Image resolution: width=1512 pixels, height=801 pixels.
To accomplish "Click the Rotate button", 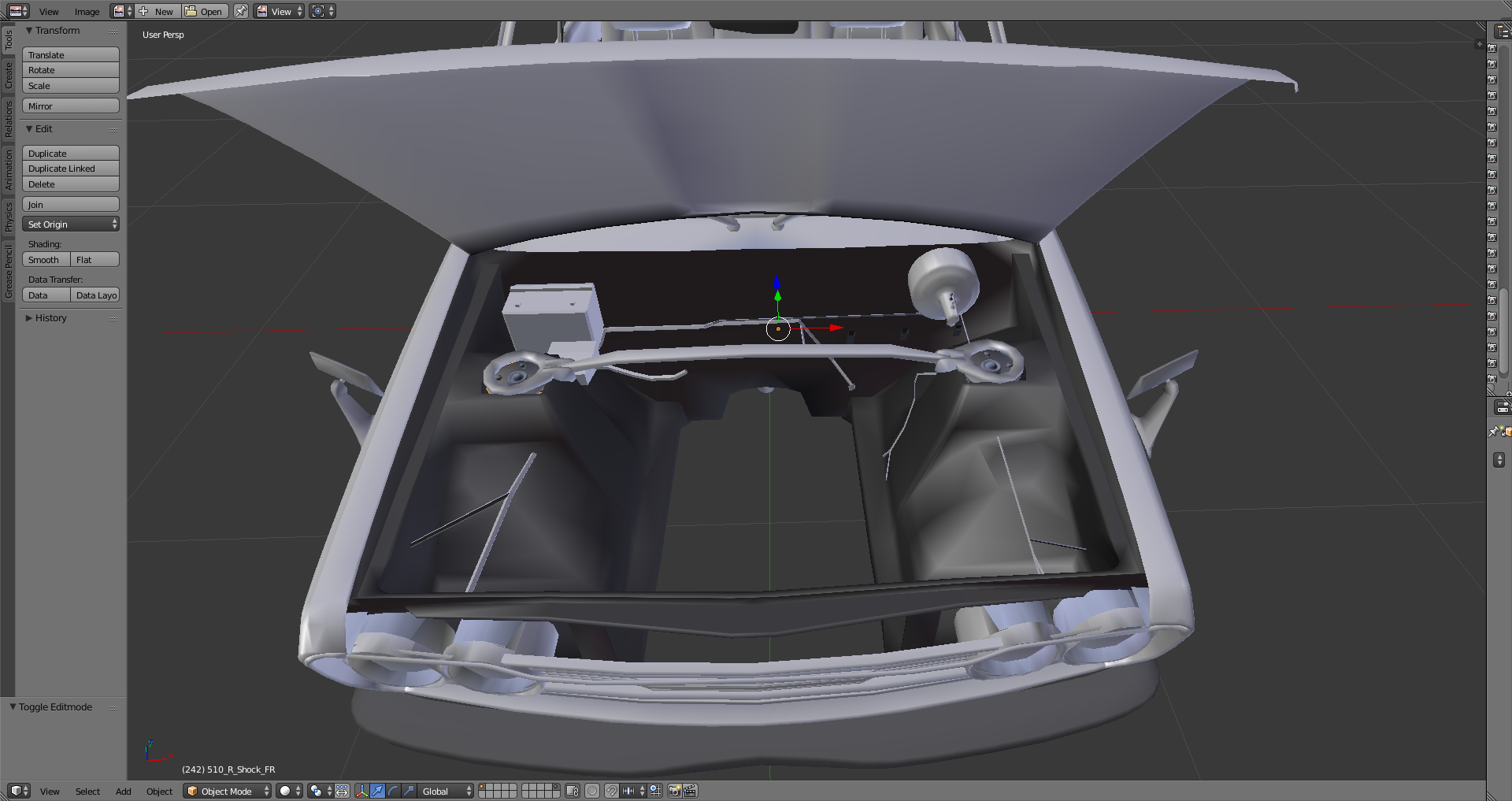I will 71,70.
